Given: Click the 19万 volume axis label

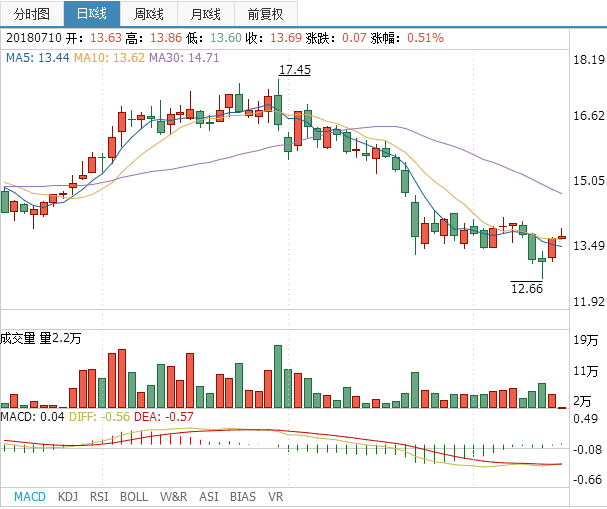Looking at the screenshot, I should click(585, 340).
